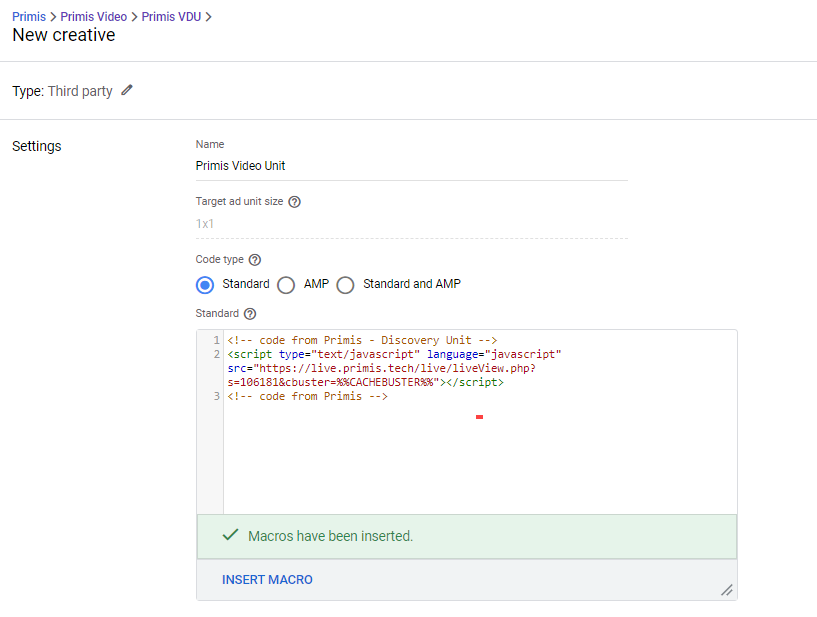Open the Primis VDU breadcrumb link
The height and width of the screenshot is (617, 817).
coord(171,17)
